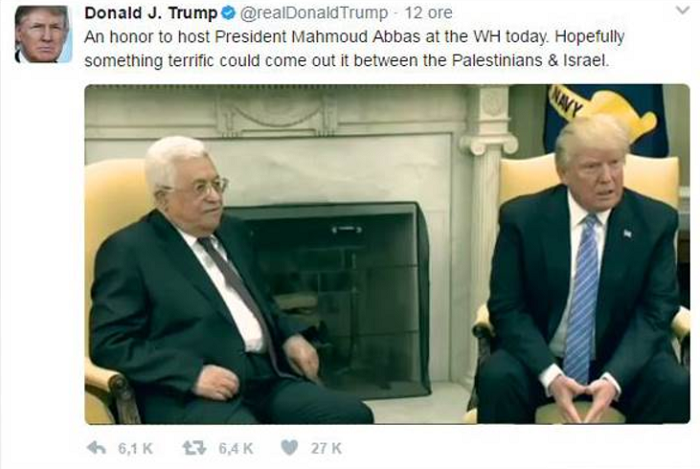The height and width of the screenshot is (469, 700).
Task: Click the word Hopefully in the tweet text
Action: click(x=589, y=38)
